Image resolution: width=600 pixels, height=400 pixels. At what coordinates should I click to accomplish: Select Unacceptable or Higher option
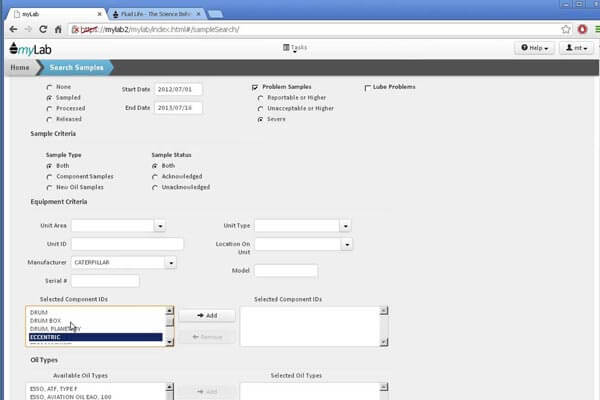pos(262,108)
